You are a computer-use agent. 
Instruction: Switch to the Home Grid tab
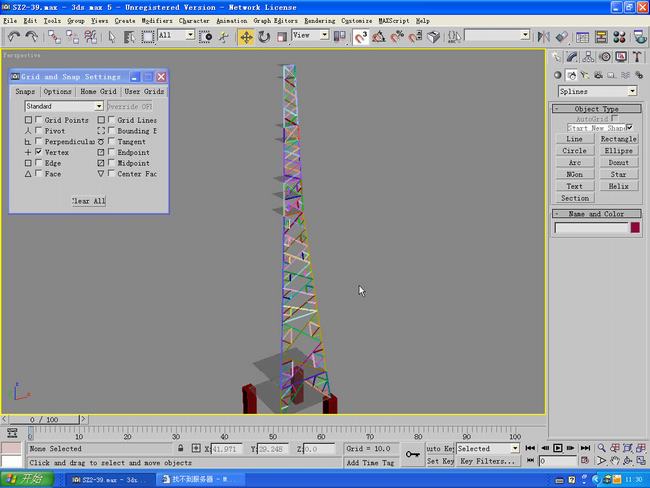click(x=98, y=91)
